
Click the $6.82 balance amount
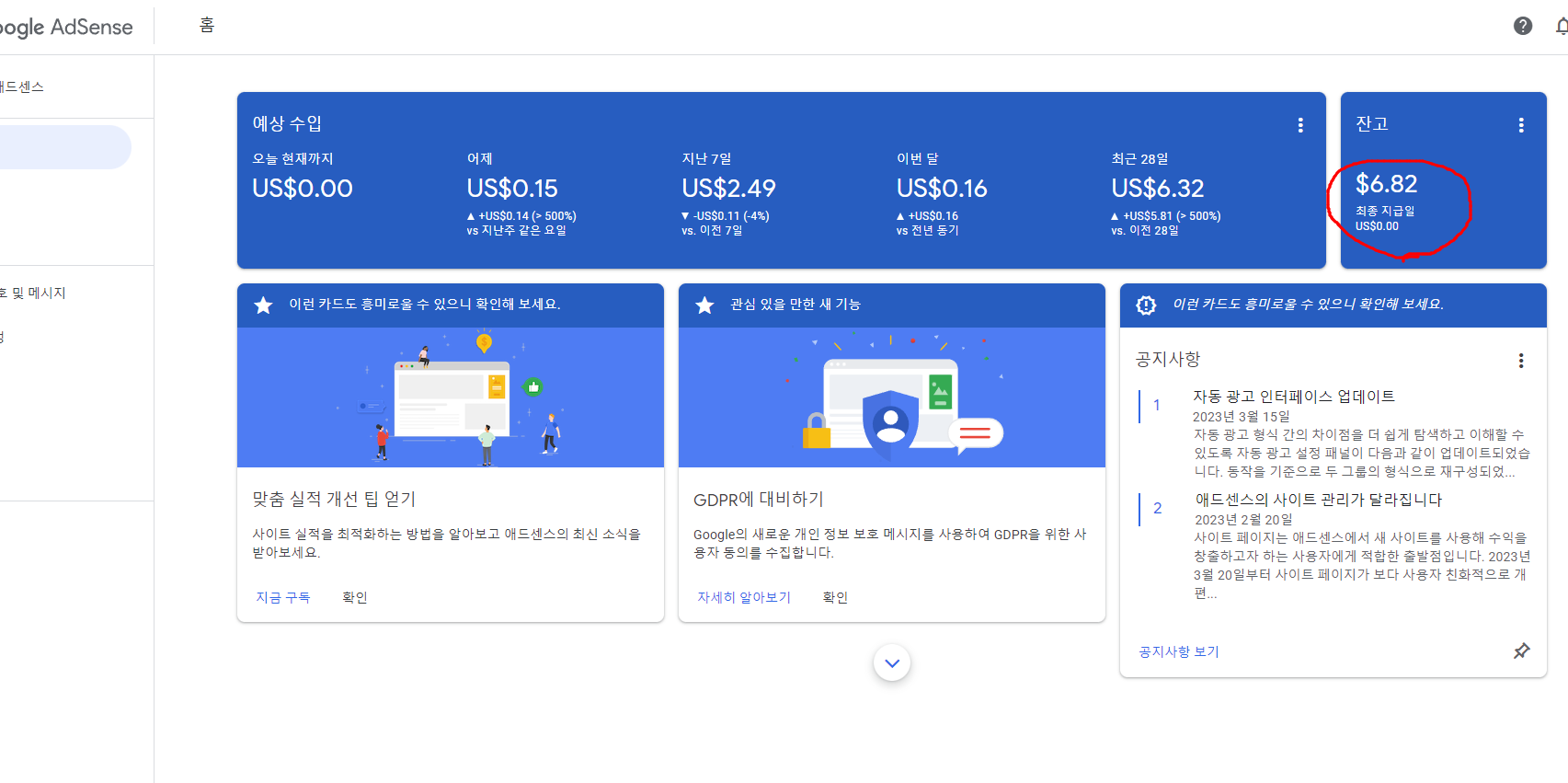click(1386, 184)
